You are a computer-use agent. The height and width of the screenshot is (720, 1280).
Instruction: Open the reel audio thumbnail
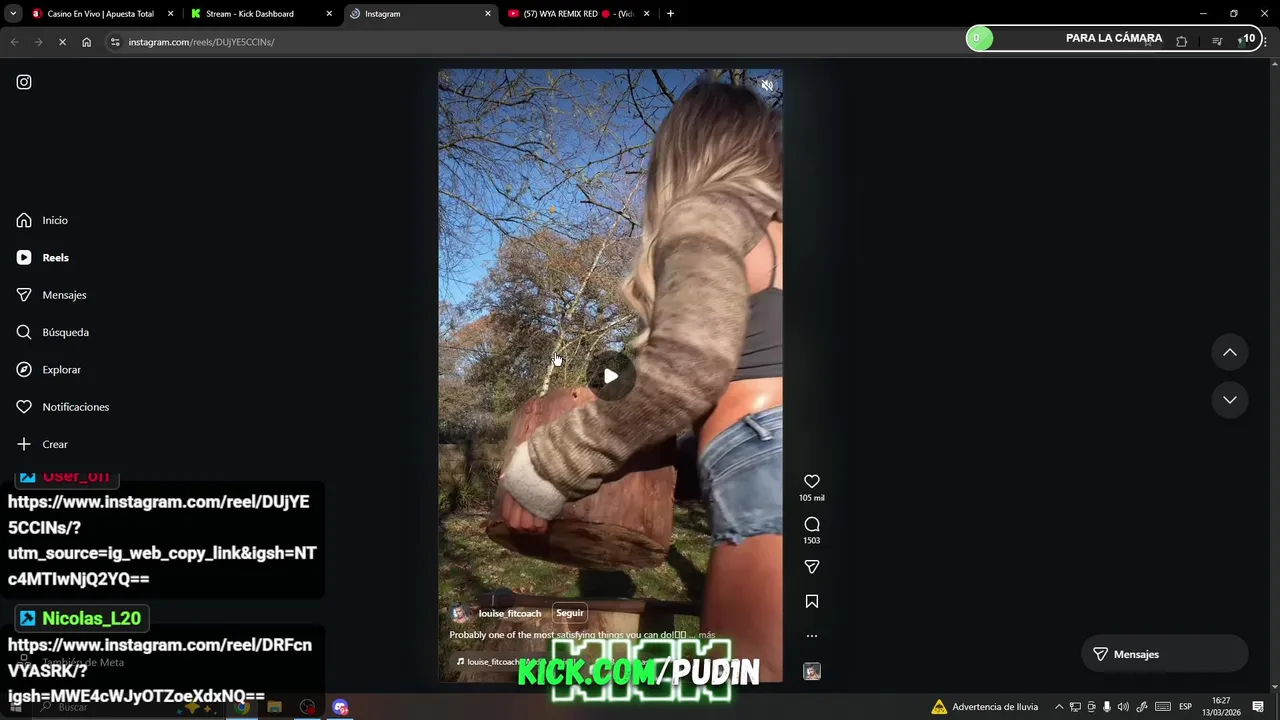[x=812, y=671]
